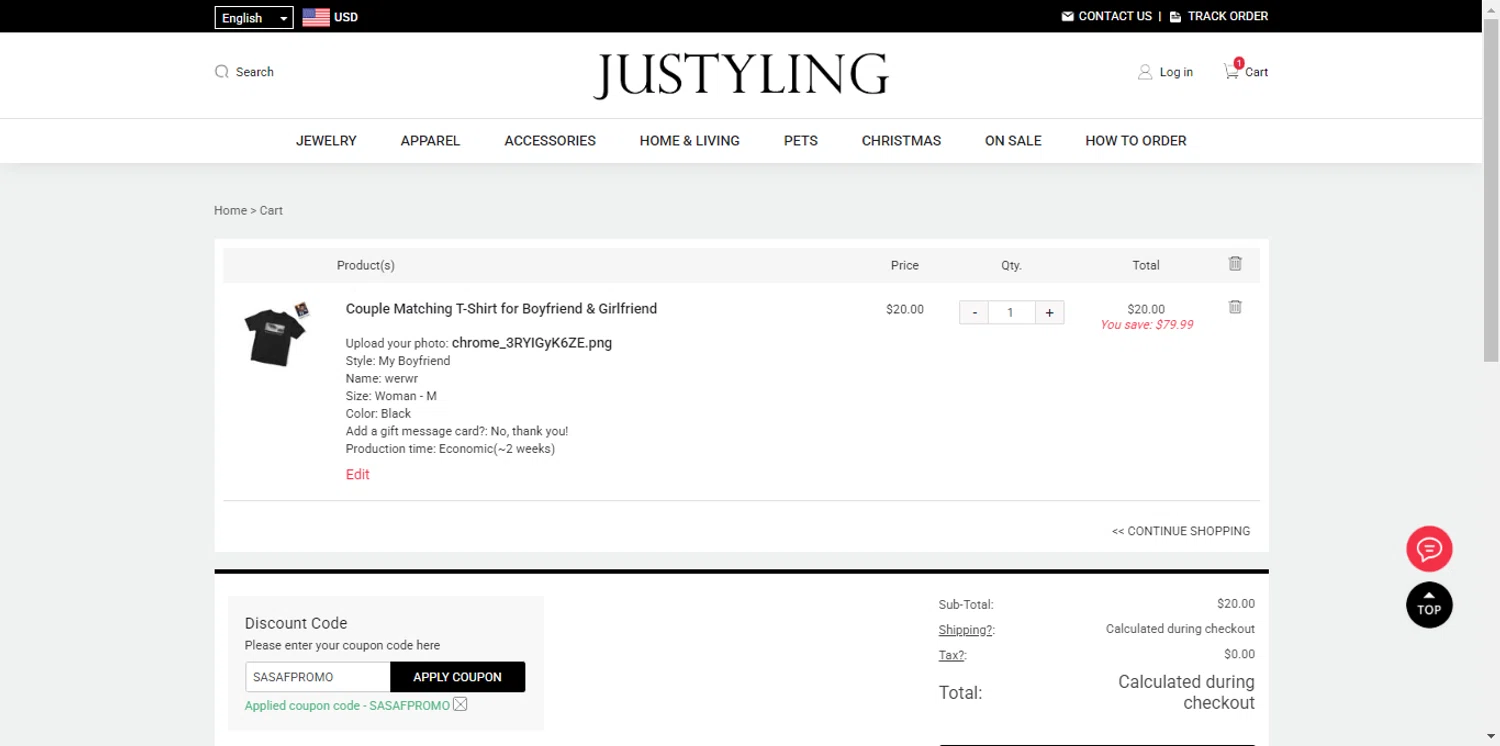Click the coupon code input field
The height and width of the screenshot is (746, 1500).
tap(318, 677)
